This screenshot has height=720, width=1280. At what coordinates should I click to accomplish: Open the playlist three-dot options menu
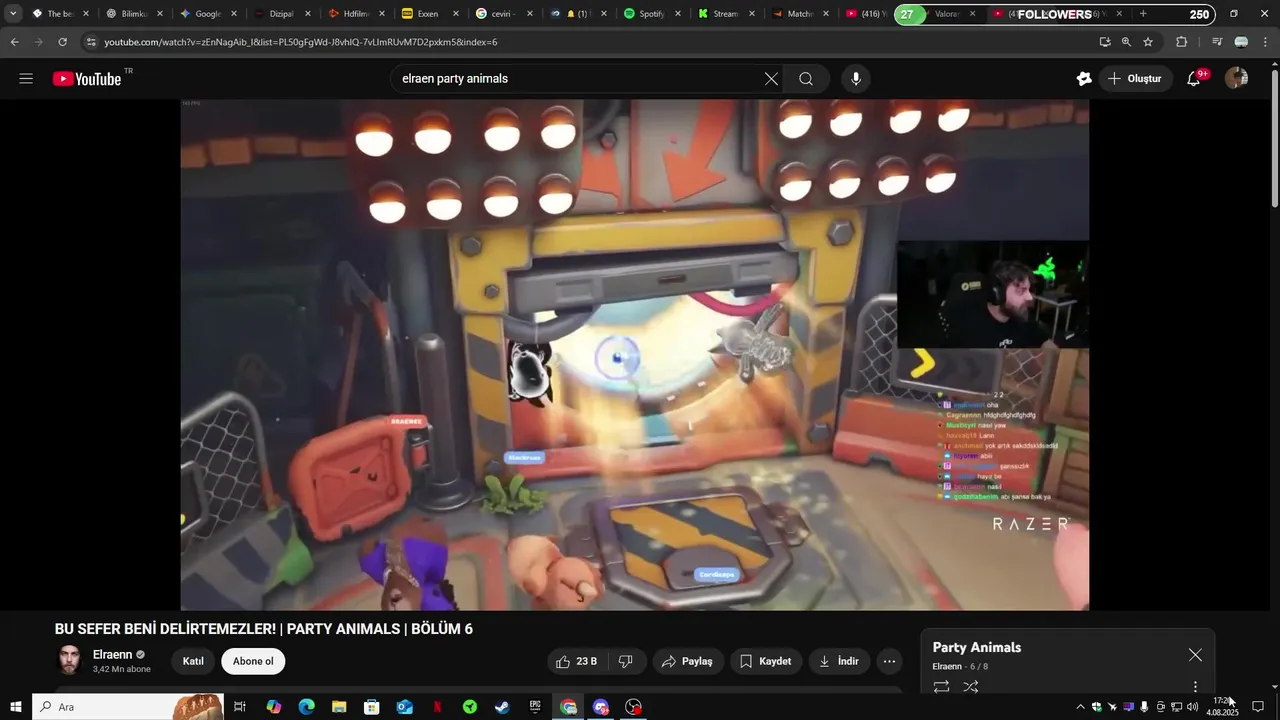(x=1195, y=687)
